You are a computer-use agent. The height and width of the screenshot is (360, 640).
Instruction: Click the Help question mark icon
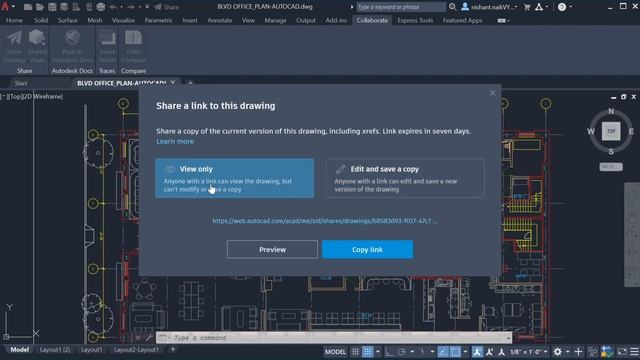coord(562,7)
